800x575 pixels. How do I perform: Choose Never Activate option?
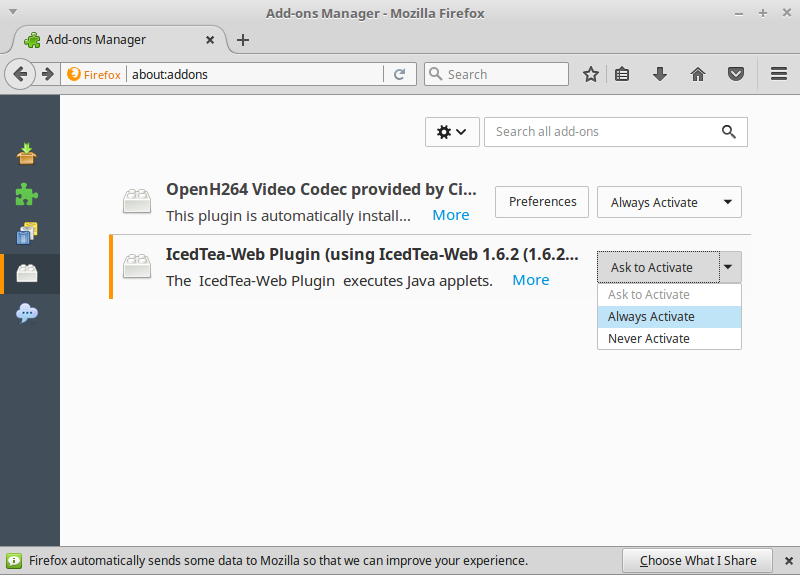click(x=669, y=339)
